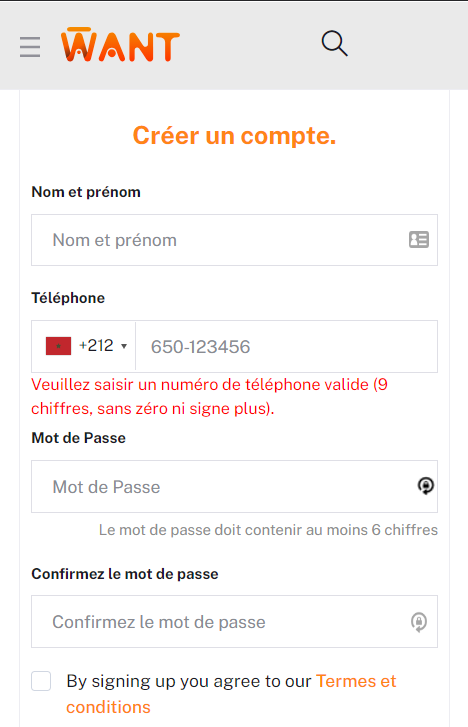Click the Téléphone field label
Screen dimensions: 468x727
68,298
